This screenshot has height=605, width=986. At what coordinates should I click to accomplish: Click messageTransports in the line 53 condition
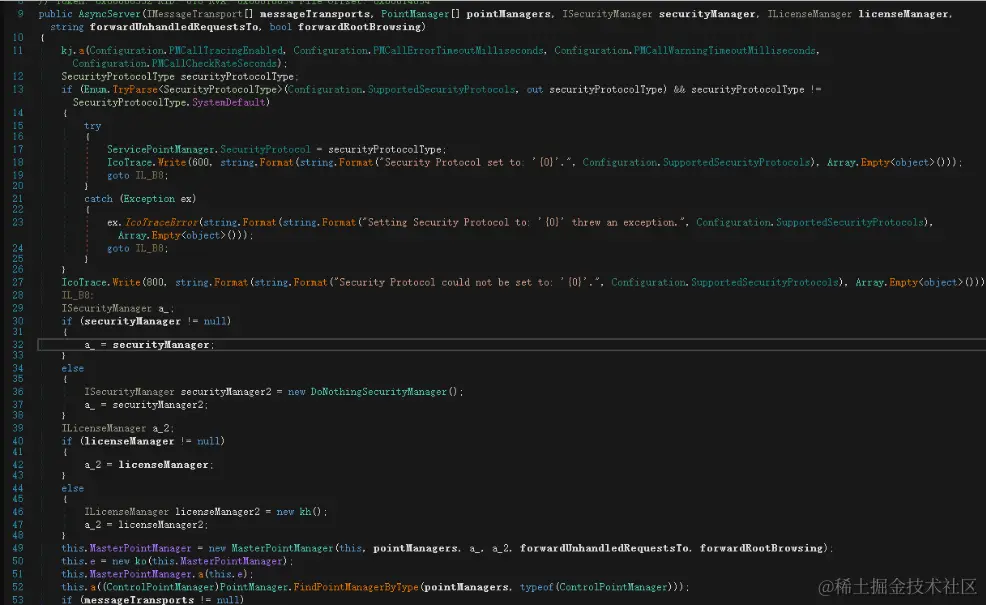pyautogui.click(x=138, y=600)
